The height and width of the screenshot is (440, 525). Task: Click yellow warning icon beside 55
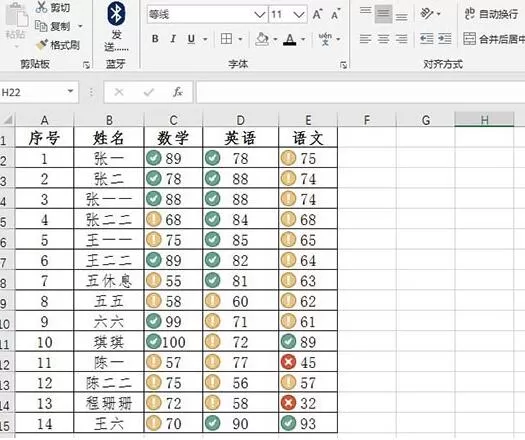pyautogui.click(x=154, y=280)
